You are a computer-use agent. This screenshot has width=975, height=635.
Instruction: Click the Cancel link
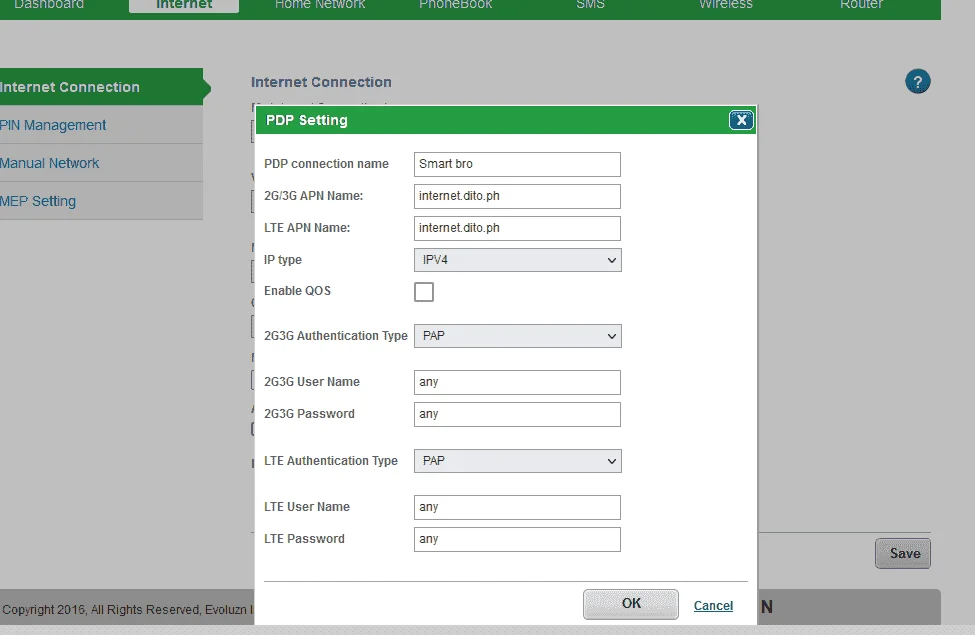pyautogui.click(x=713, y=606)
